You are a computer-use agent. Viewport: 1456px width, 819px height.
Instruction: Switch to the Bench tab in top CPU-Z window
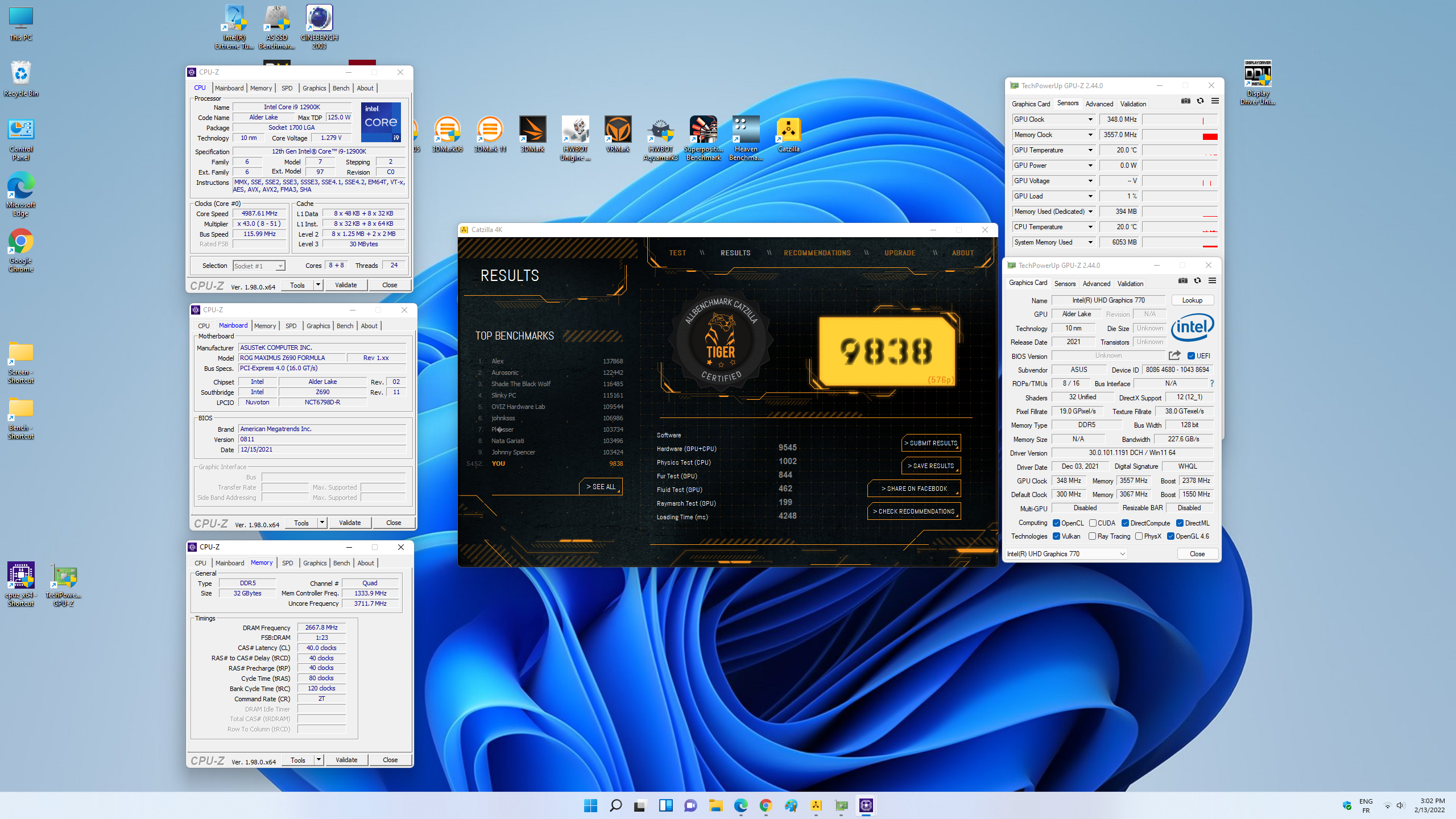pyautogui.click(x=341, y=88)
